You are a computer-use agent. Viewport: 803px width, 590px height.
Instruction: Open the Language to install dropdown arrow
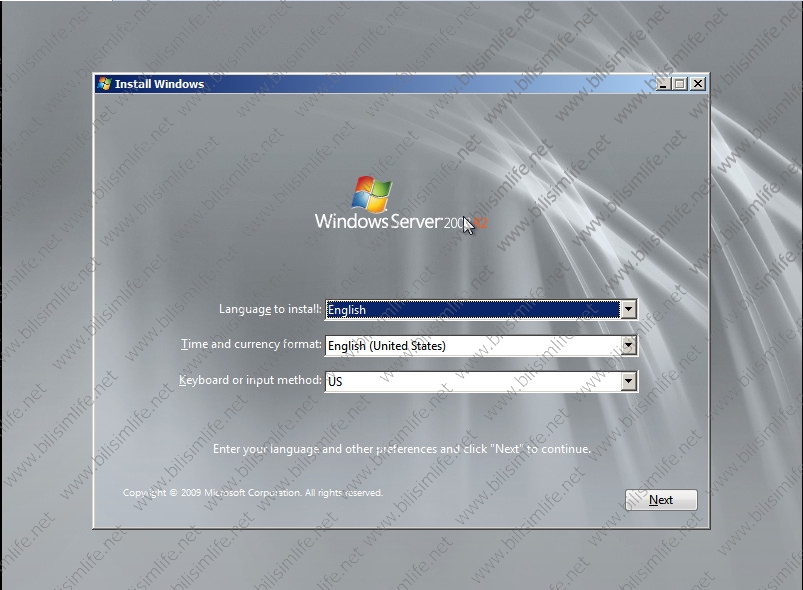point(628,309)
